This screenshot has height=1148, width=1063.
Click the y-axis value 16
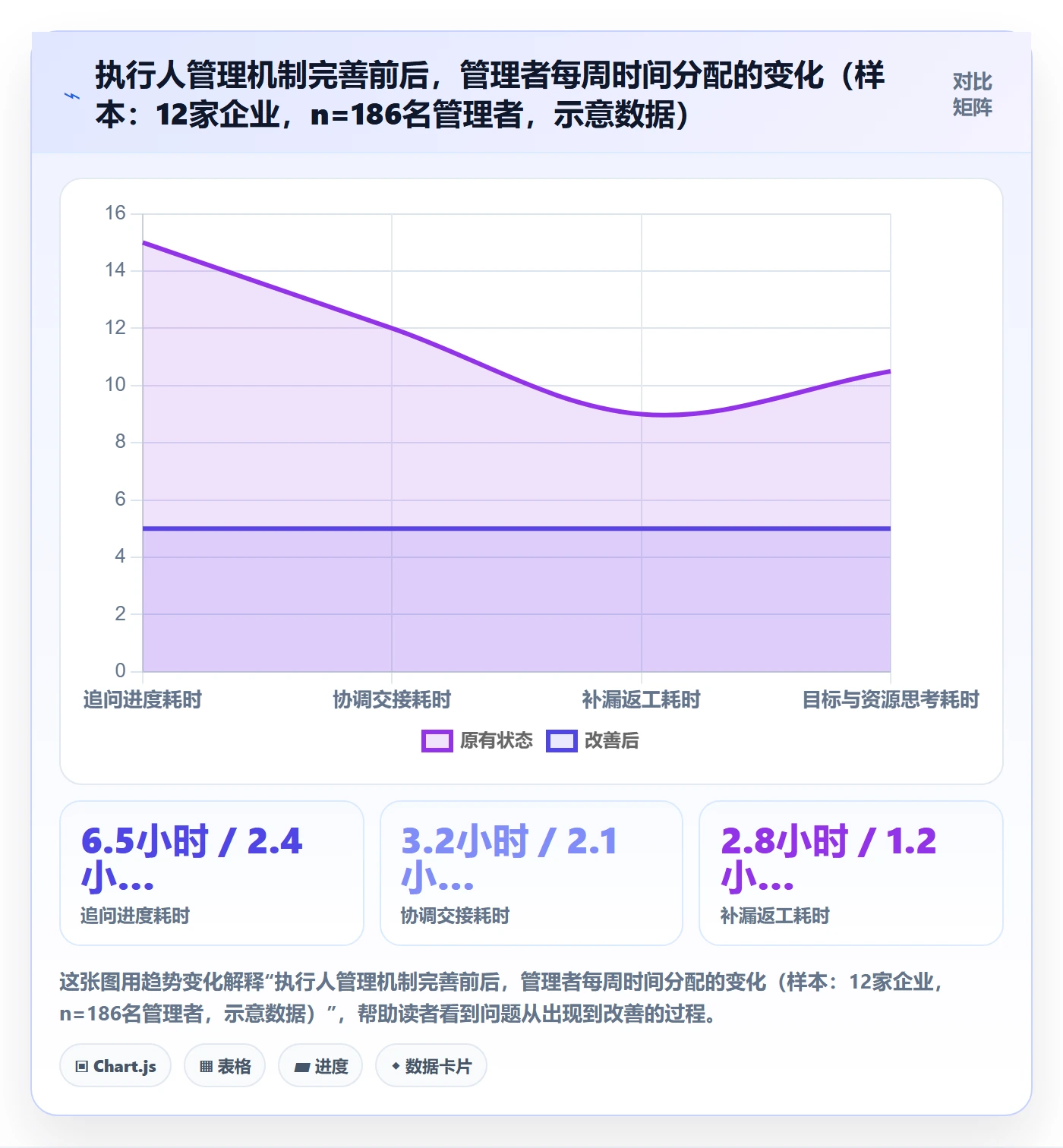115,213
